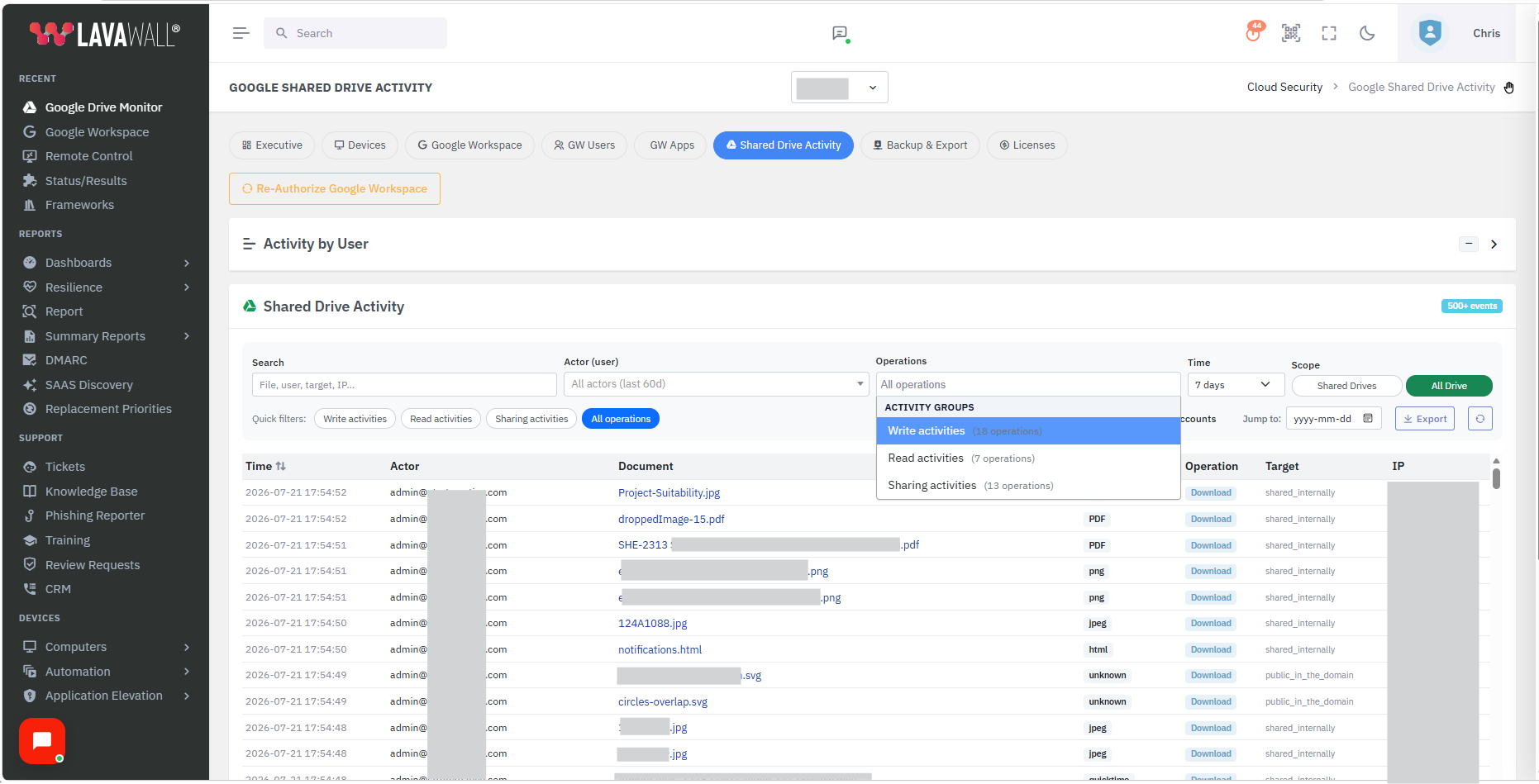The width and height of the screenshot is (1539, 784).
Task: Collapse Activity by User panel minus button
Action: pos(1469,244)
